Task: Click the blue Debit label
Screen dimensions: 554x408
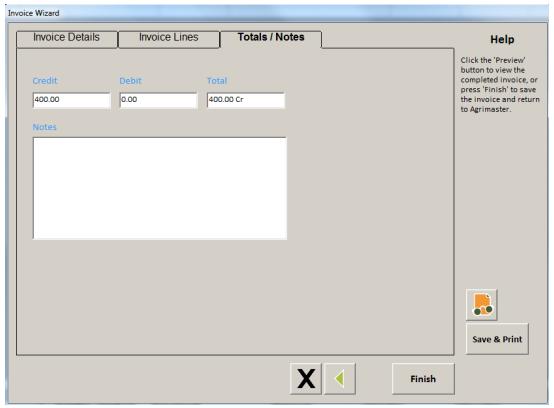Action: coord(130,81)
